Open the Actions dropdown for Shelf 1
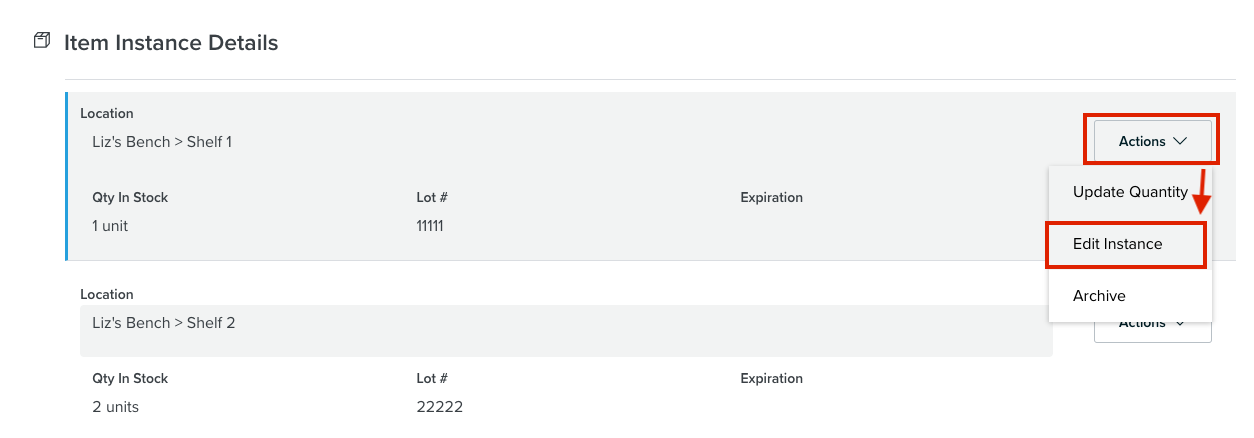This screenshot has height=438, width=1254. [x=1152, y=141]
